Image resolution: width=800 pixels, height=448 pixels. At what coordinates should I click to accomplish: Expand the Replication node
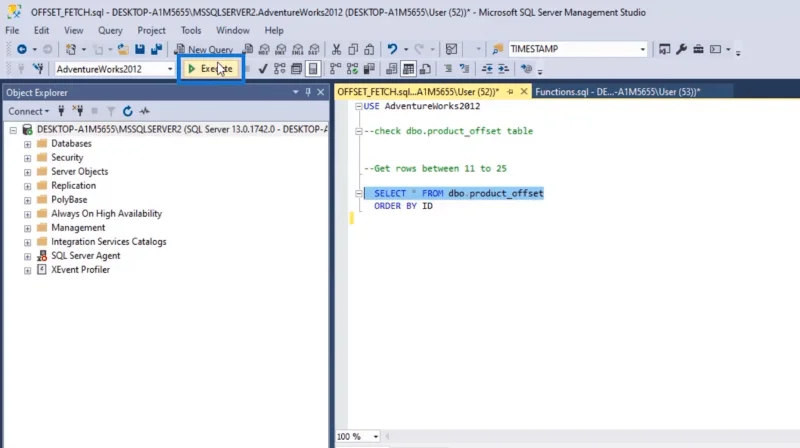tap(28, 186)
